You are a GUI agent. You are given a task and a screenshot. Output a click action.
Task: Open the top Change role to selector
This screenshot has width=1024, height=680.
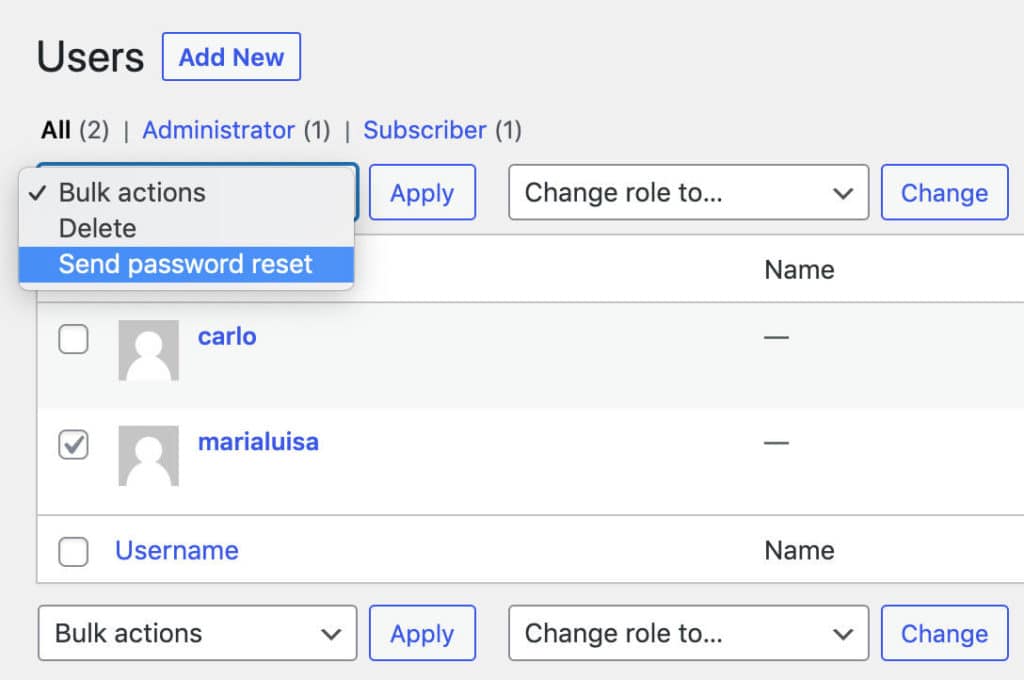[x=688, y=192]
